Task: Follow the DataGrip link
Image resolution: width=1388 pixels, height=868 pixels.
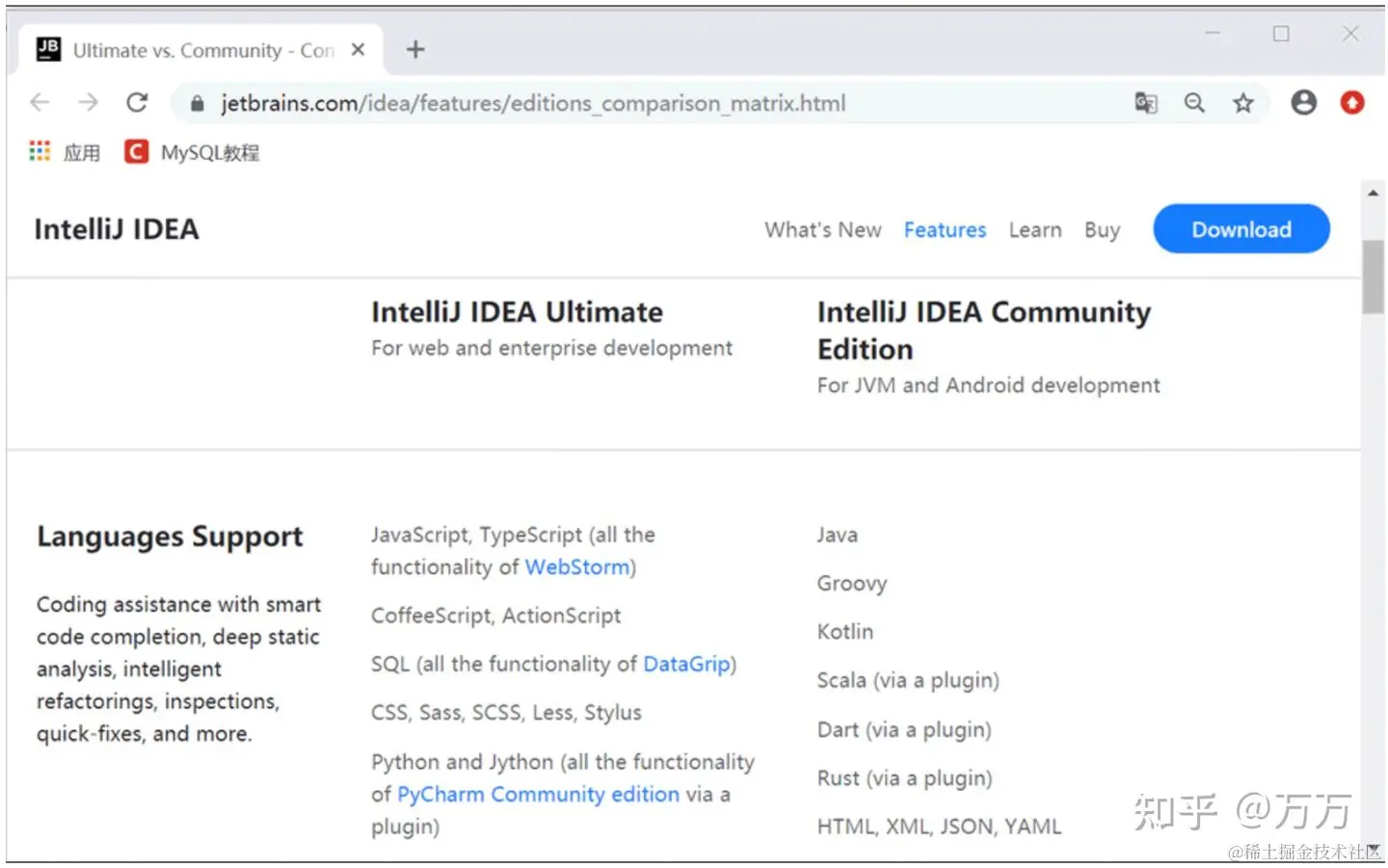Action: 686,665
